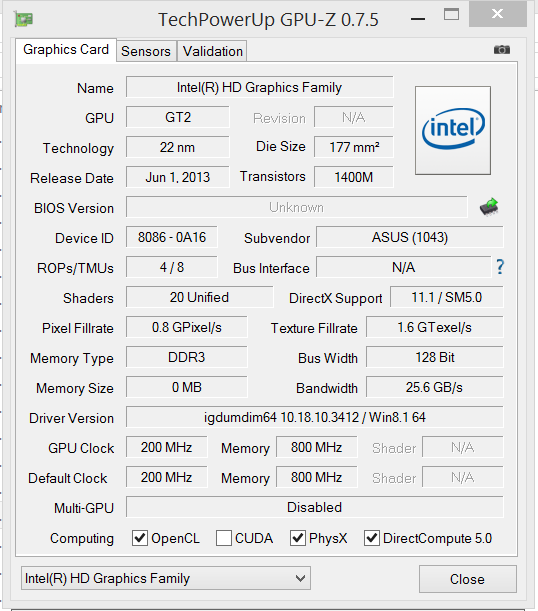Click the Bus Interface question mark
This screenshot has width=538, height=611.
[x=500, y=267]
